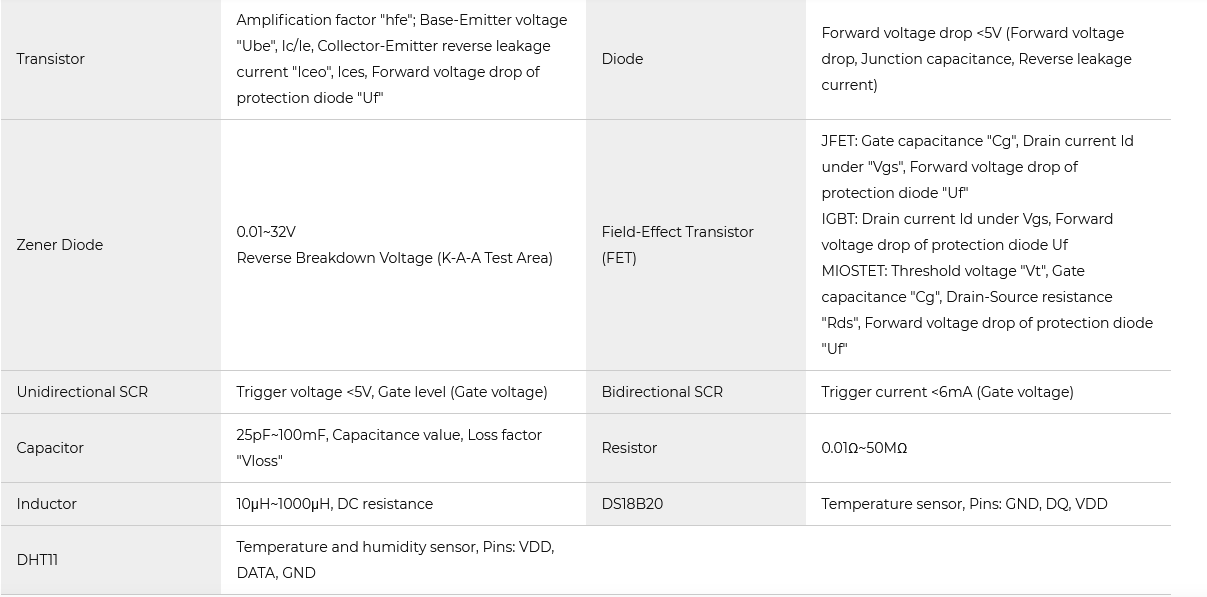Click the Diode label cell
Viewport: 1207px width, 597px height.
tap(622, 59)
